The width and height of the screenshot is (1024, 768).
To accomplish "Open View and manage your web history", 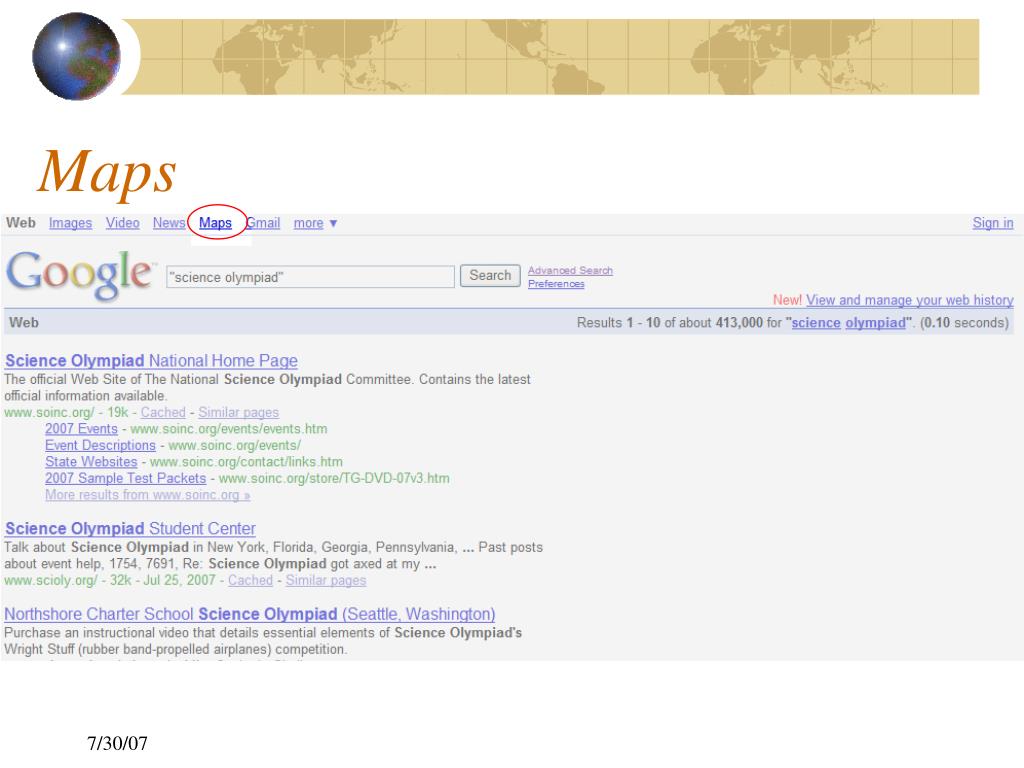I will [910, 300].
